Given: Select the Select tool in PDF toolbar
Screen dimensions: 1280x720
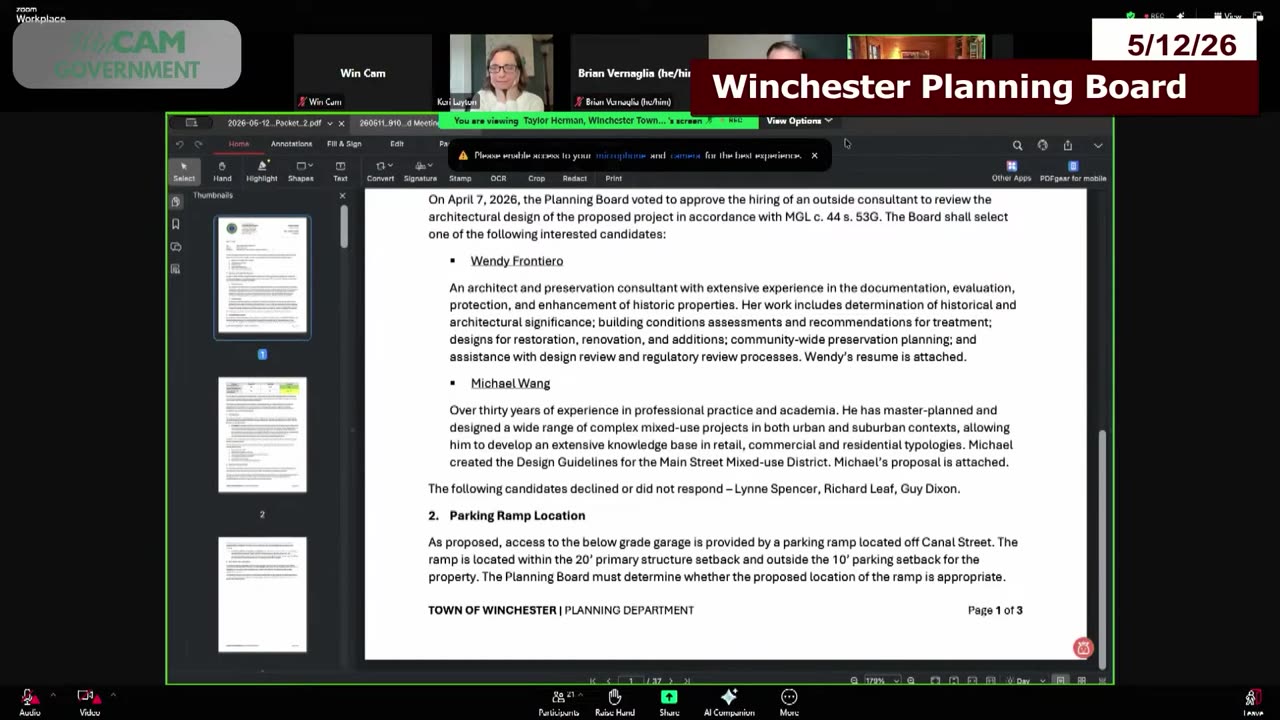Looking at the screenshot, I should 184,171.
